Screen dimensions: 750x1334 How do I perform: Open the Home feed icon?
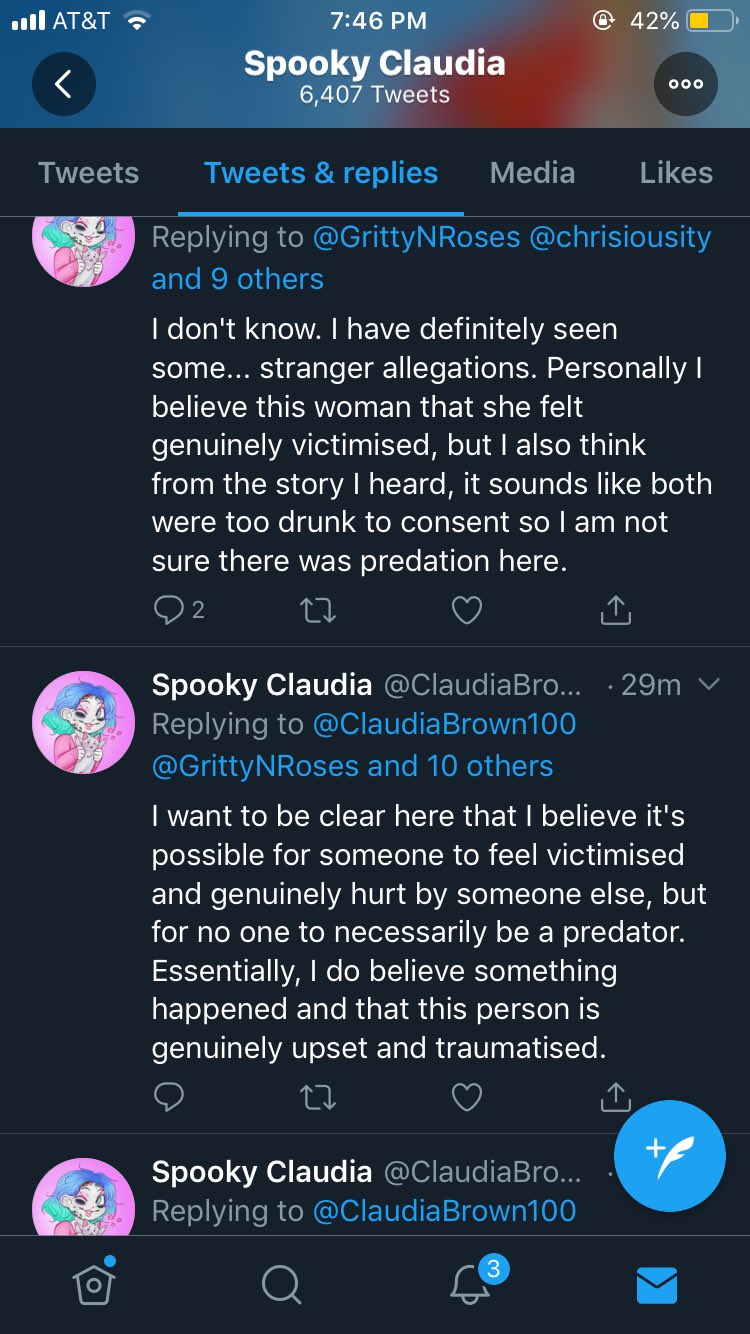point(93,1283)
